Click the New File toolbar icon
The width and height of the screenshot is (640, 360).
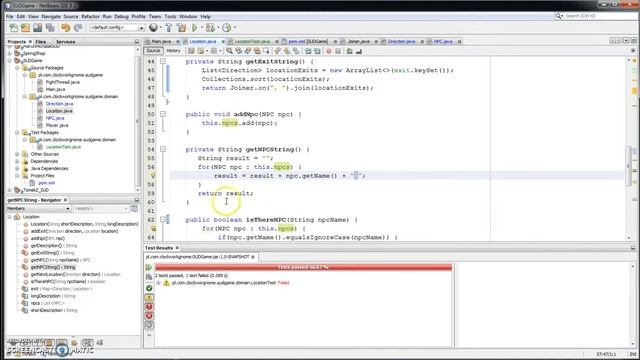tap(13, 28)
